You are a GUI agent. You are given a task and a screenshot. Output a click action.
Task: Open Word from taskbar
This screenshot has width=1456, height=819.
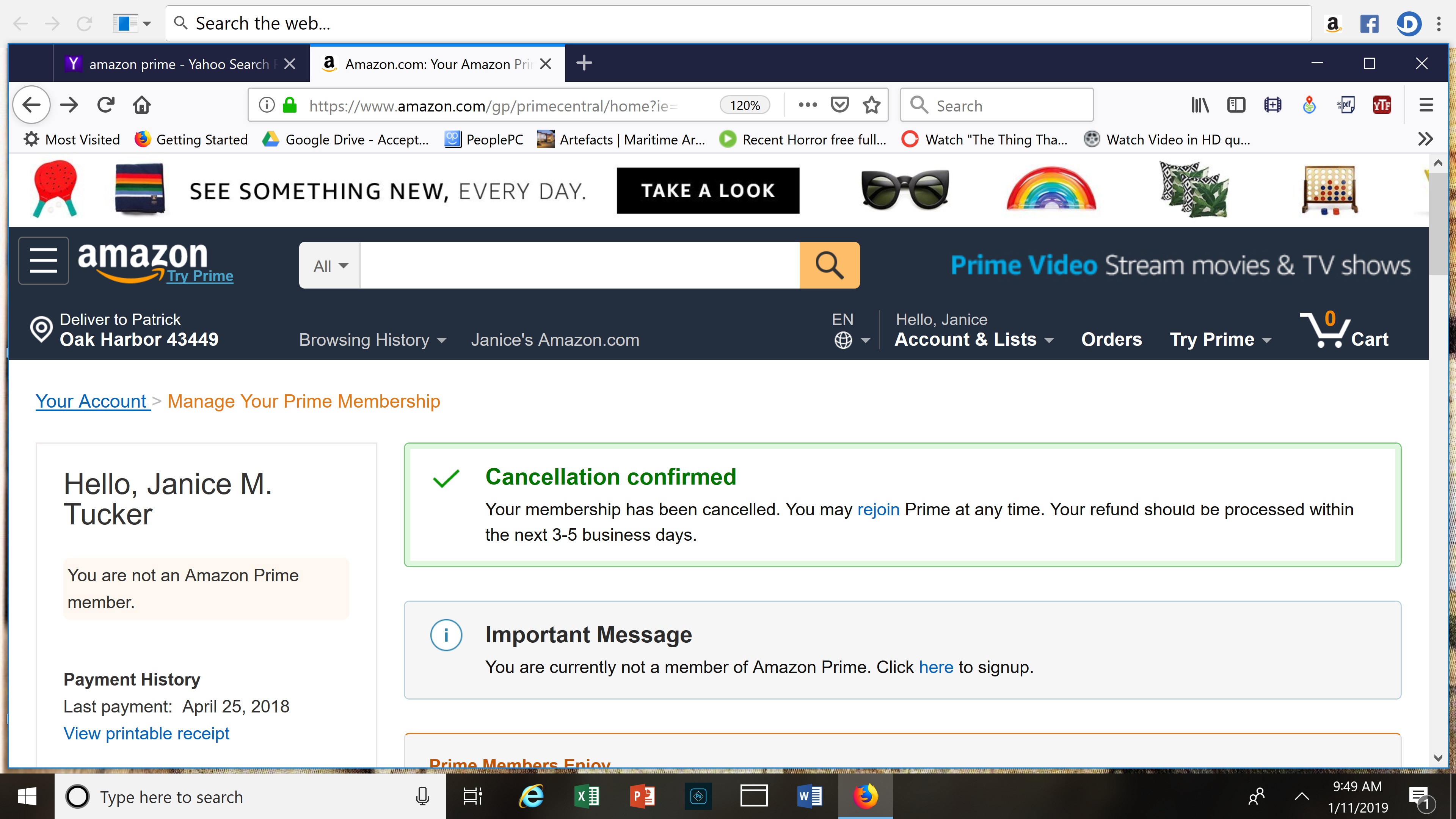810,796
